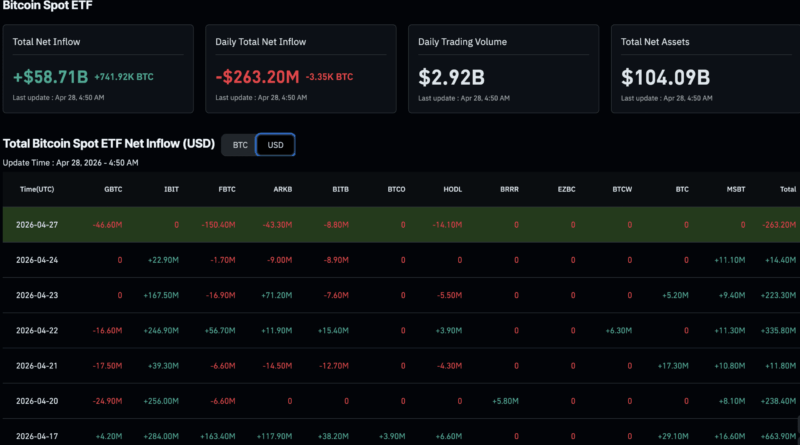This screenshot has width=800, height=445.
Task: Select the USD unit toggle
Action: pyautogui.click(x=275, y=145)
